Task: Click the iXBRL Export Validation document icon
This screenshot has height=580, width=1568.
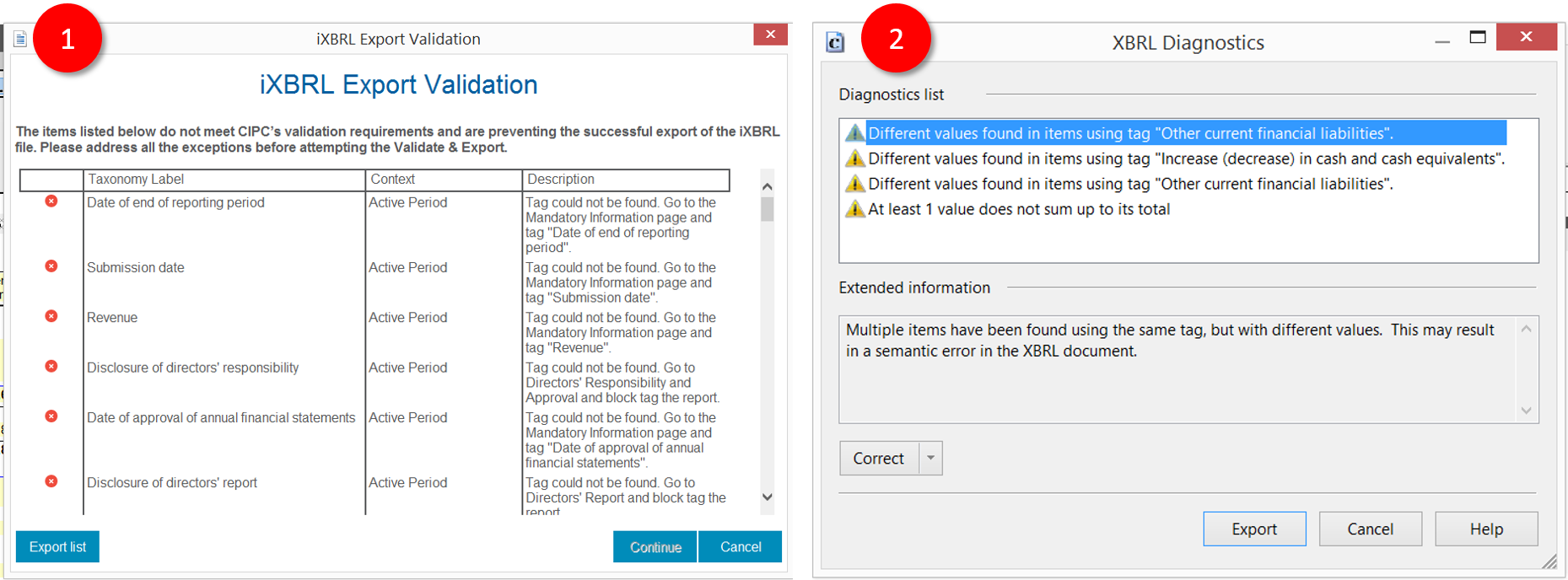Action: pos(20,39)
